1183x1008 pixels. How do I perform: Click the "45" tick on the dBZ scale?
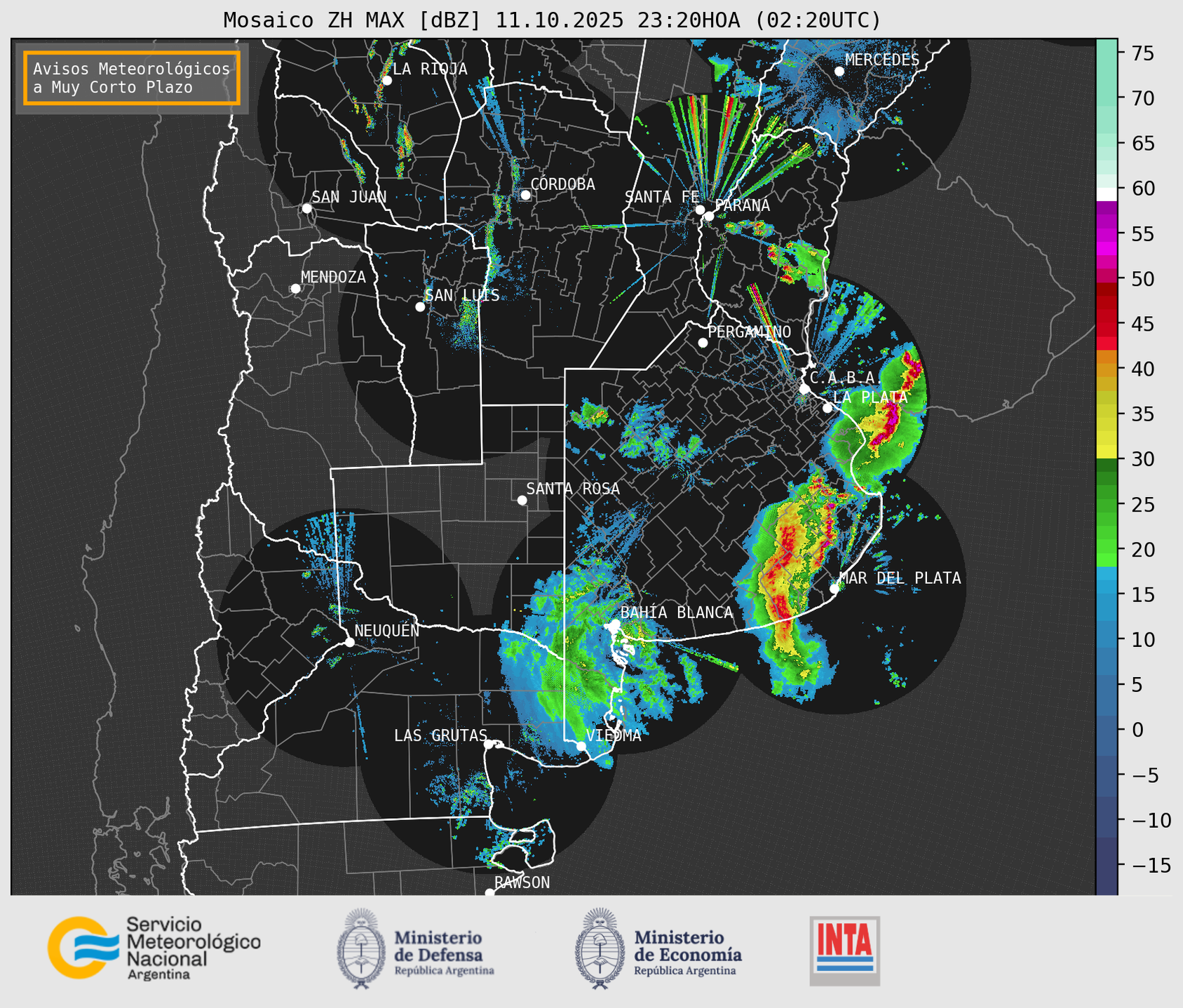click(1142, 324)
